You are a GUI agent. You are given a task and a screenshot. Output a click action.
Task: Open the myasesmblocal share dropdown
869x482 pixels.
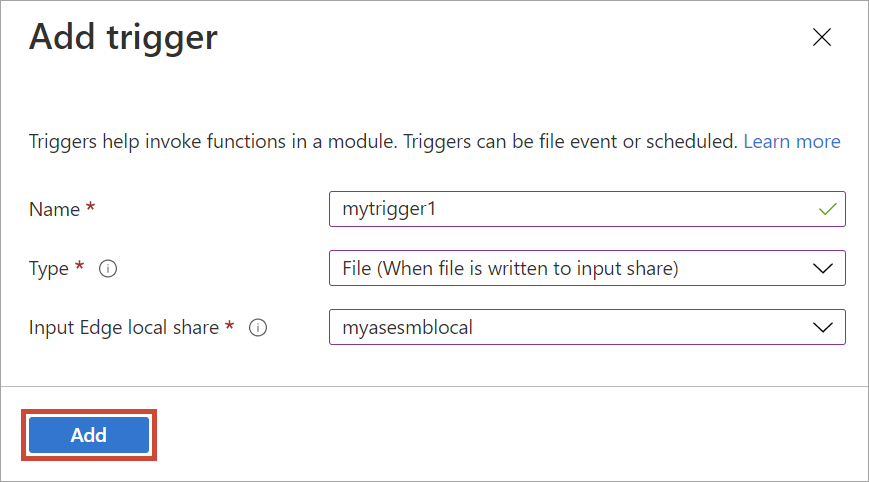point(587,327)
